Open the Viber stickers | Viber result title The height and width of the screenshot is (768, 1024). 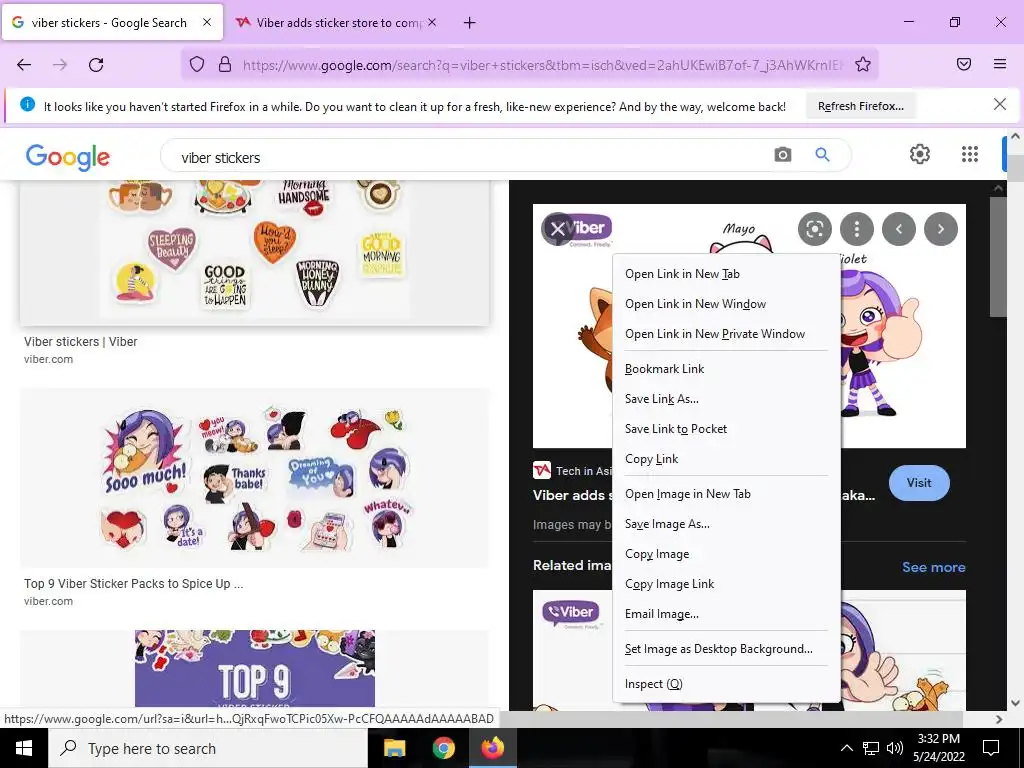coord(80,342)
